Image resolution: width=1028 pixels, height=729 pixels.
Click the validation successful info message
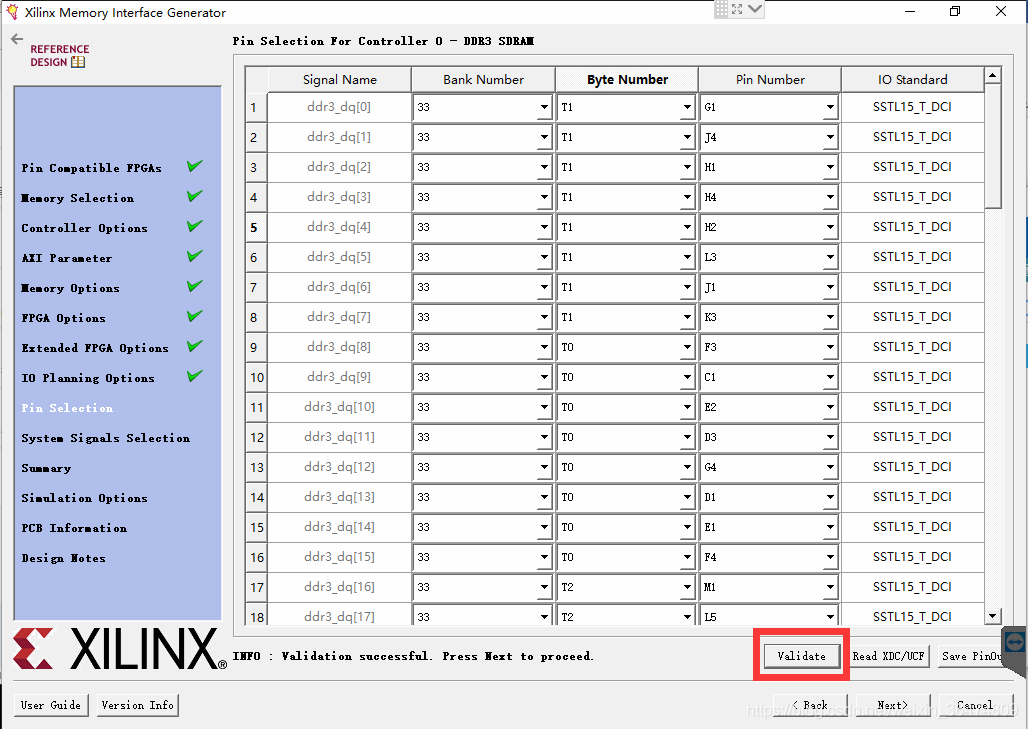click(414, 656)
